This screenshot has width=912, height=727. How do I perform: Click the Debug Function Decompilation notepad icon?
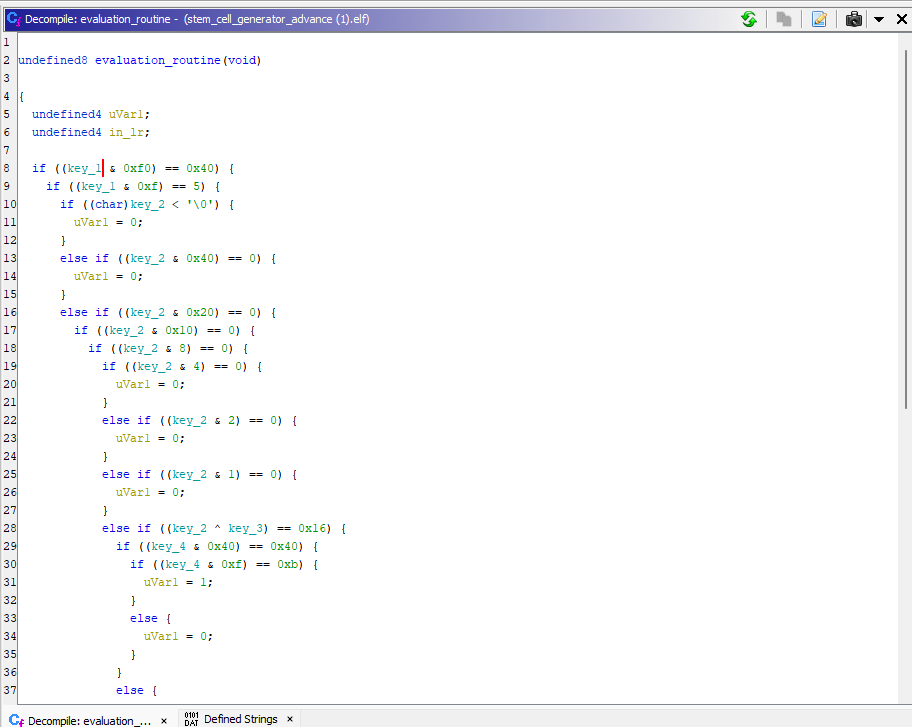819,19
